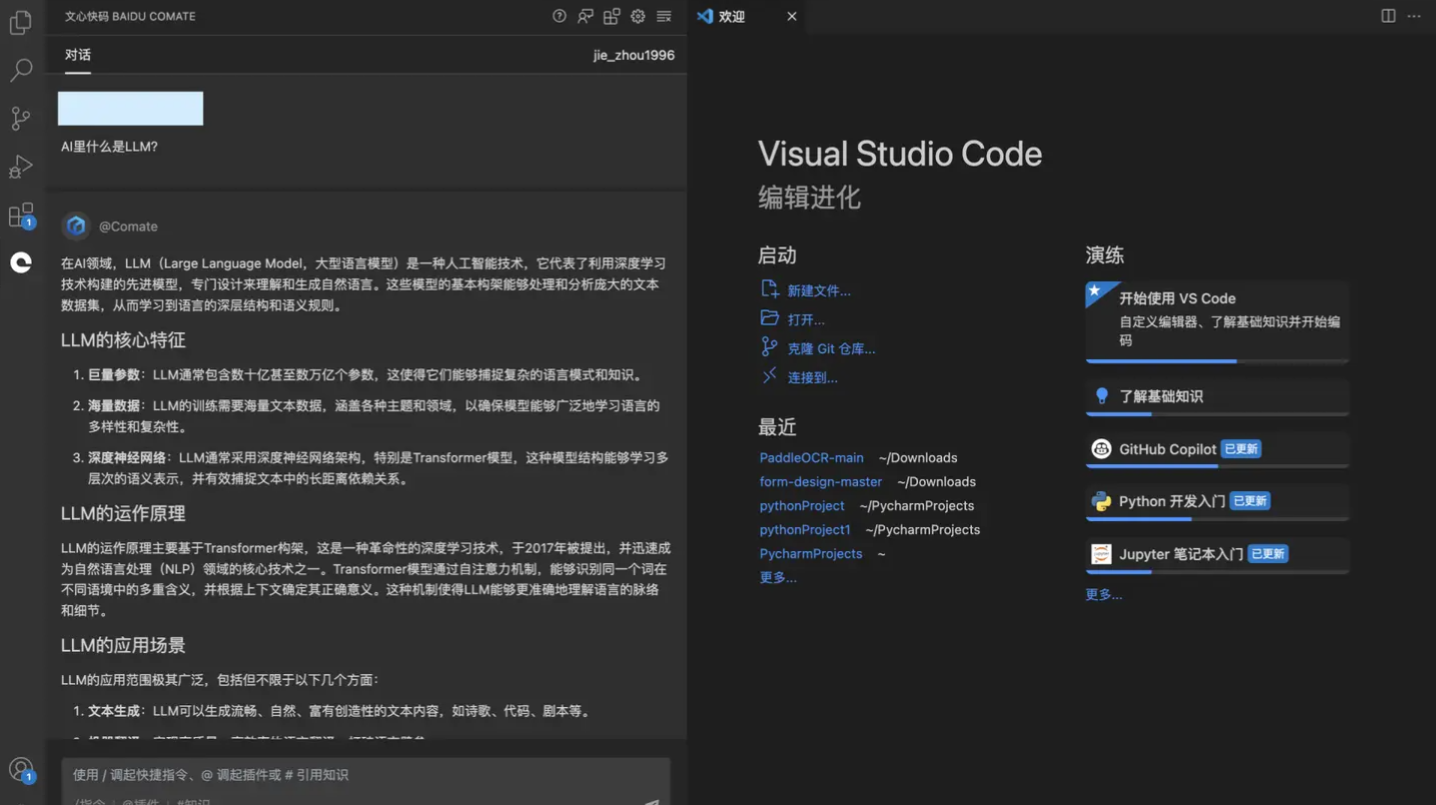The height and width of the screenshot is (805, 1436).
Task: Clear the conversation with the list-clear icon
Action: (664, 16)
